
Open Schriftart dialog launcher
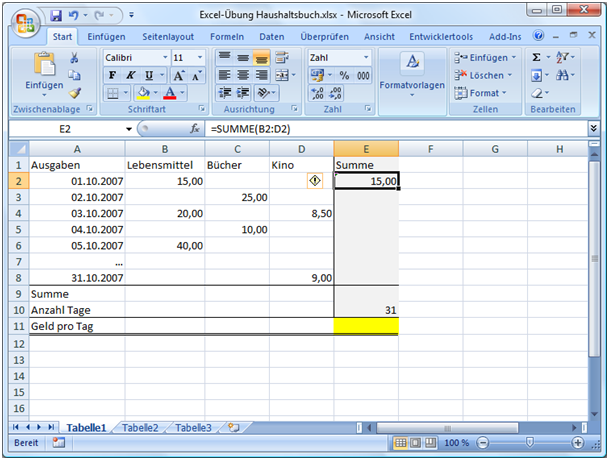click(202, 109)
